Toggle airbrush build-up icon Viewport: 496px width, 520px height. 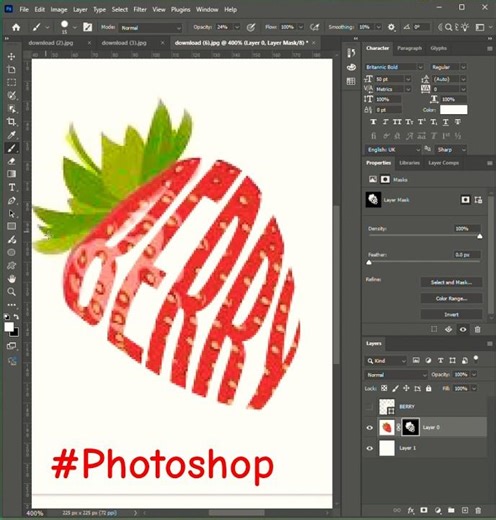point(314,27)
